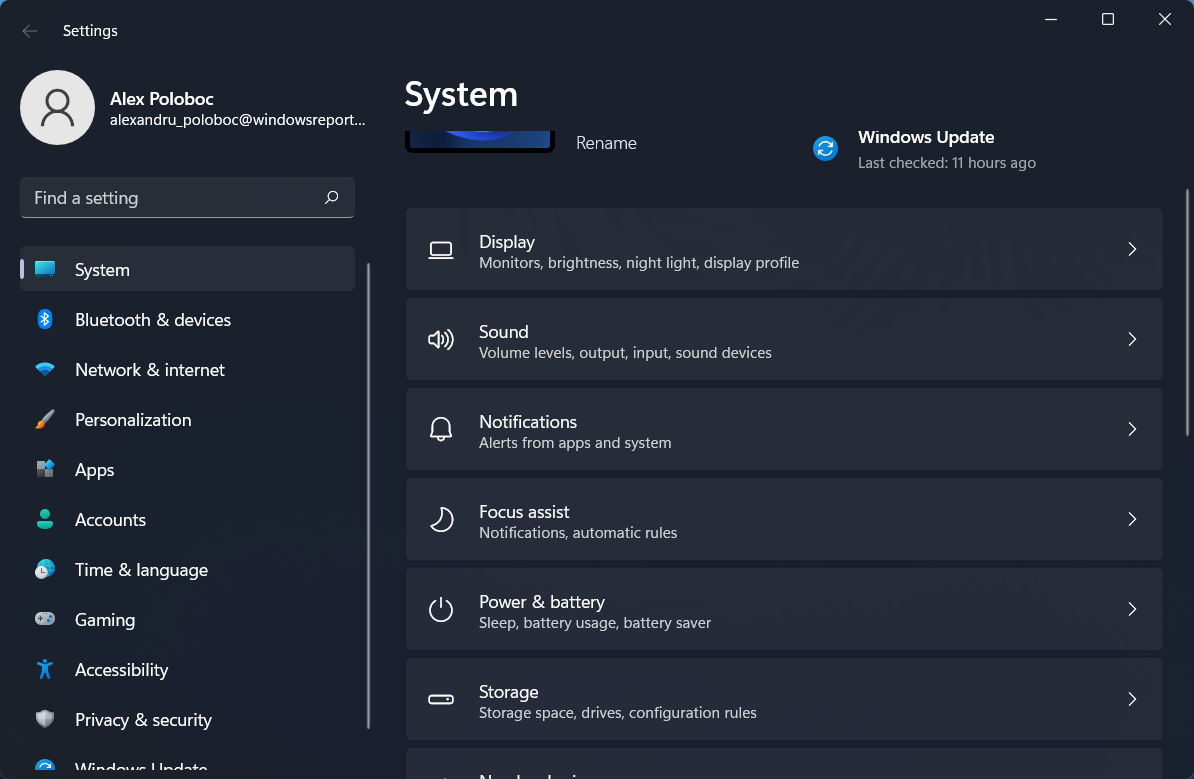Click the Bluetooth icon in sidebar
This screenshot has width=1194, height=779.
45,320
